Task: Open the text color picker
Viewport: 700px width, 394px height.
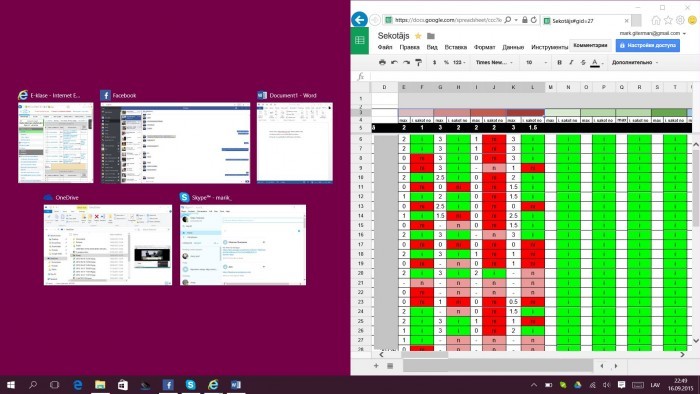Action: coord(596,63)
